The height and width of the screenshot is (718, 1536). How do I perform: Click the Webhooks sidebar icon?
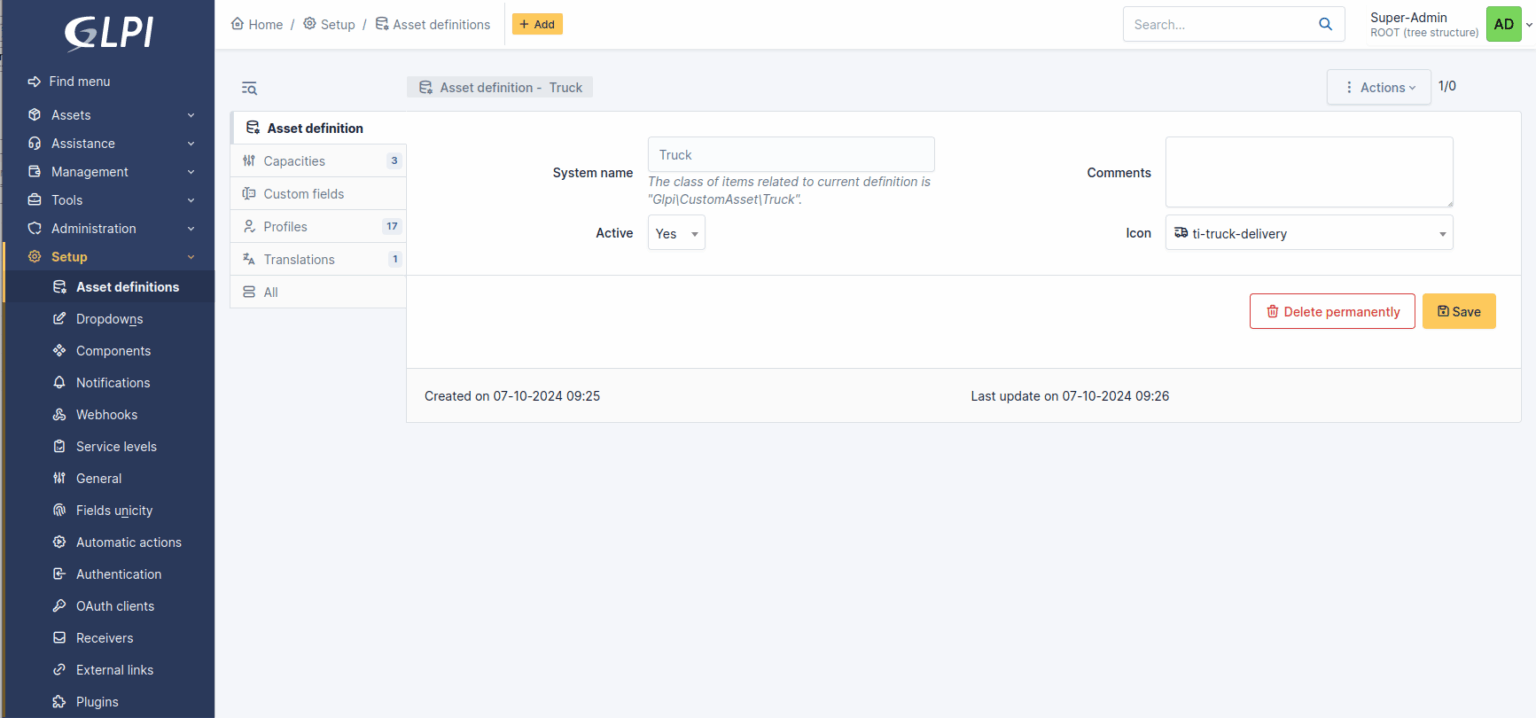click(59, 415)
